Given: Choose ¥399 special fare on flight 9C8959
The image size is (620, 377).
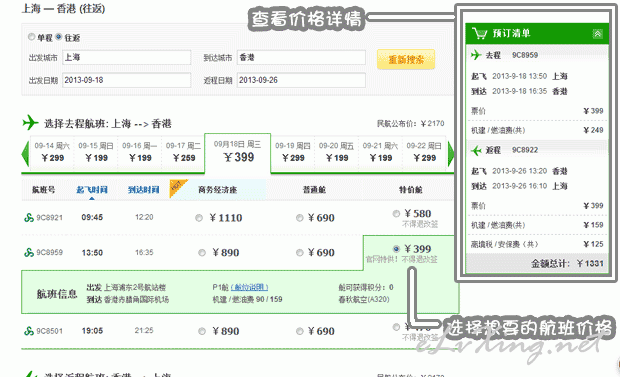Looking at the screenshot, I should coord(396,249).
